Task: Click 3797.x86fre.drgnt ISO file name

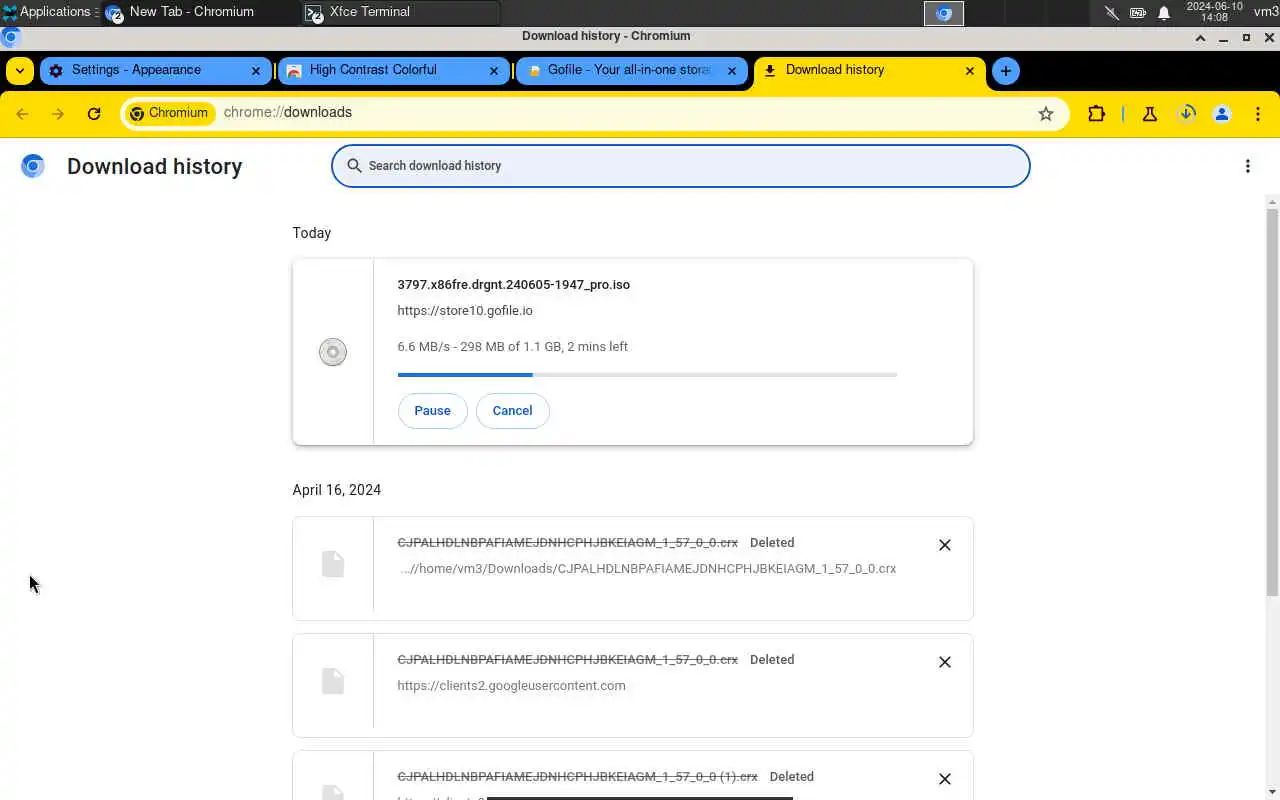Action: pos(514,285)
